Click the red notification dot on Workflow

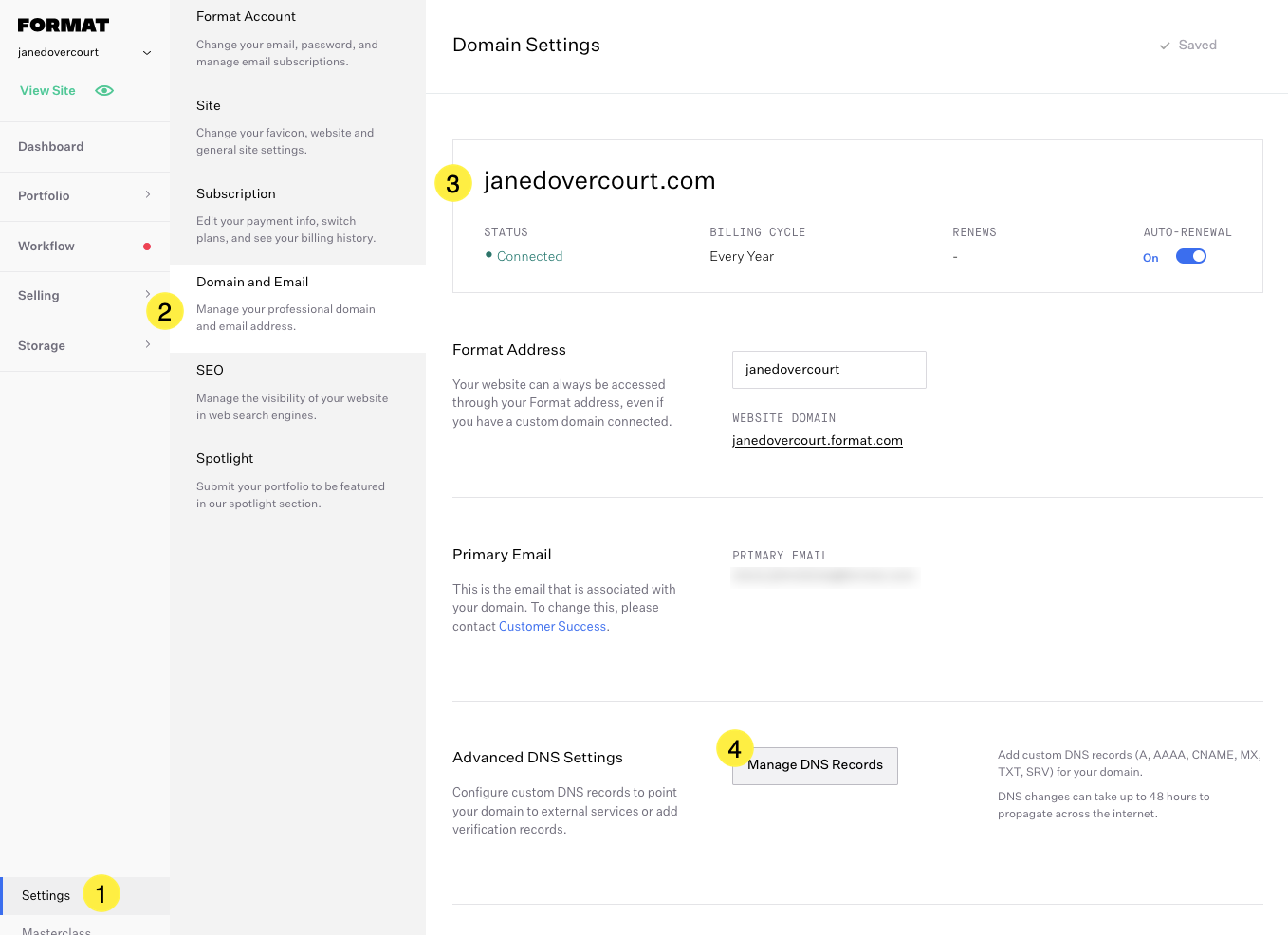point(147,247)
